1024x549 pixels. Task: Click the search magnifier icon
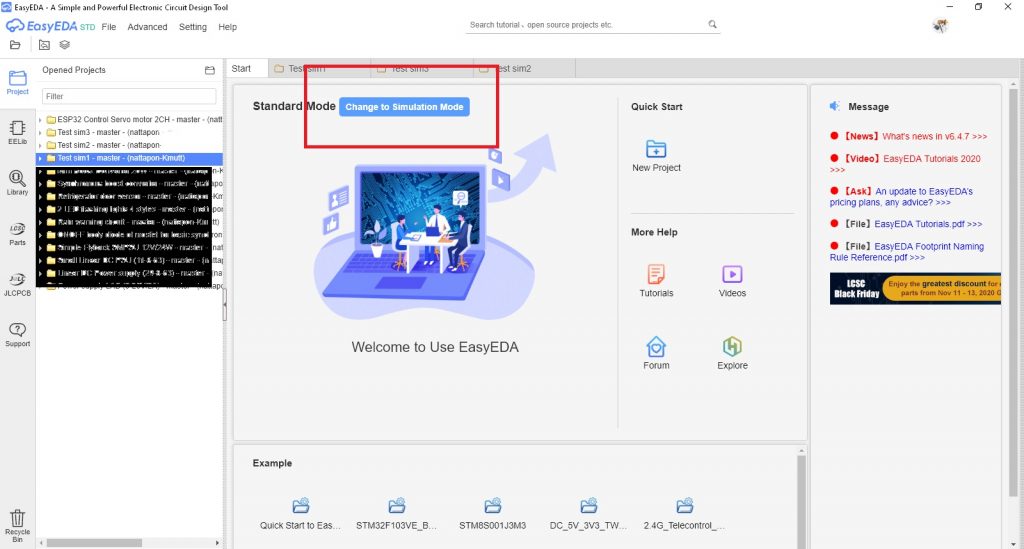pos(712,24)
